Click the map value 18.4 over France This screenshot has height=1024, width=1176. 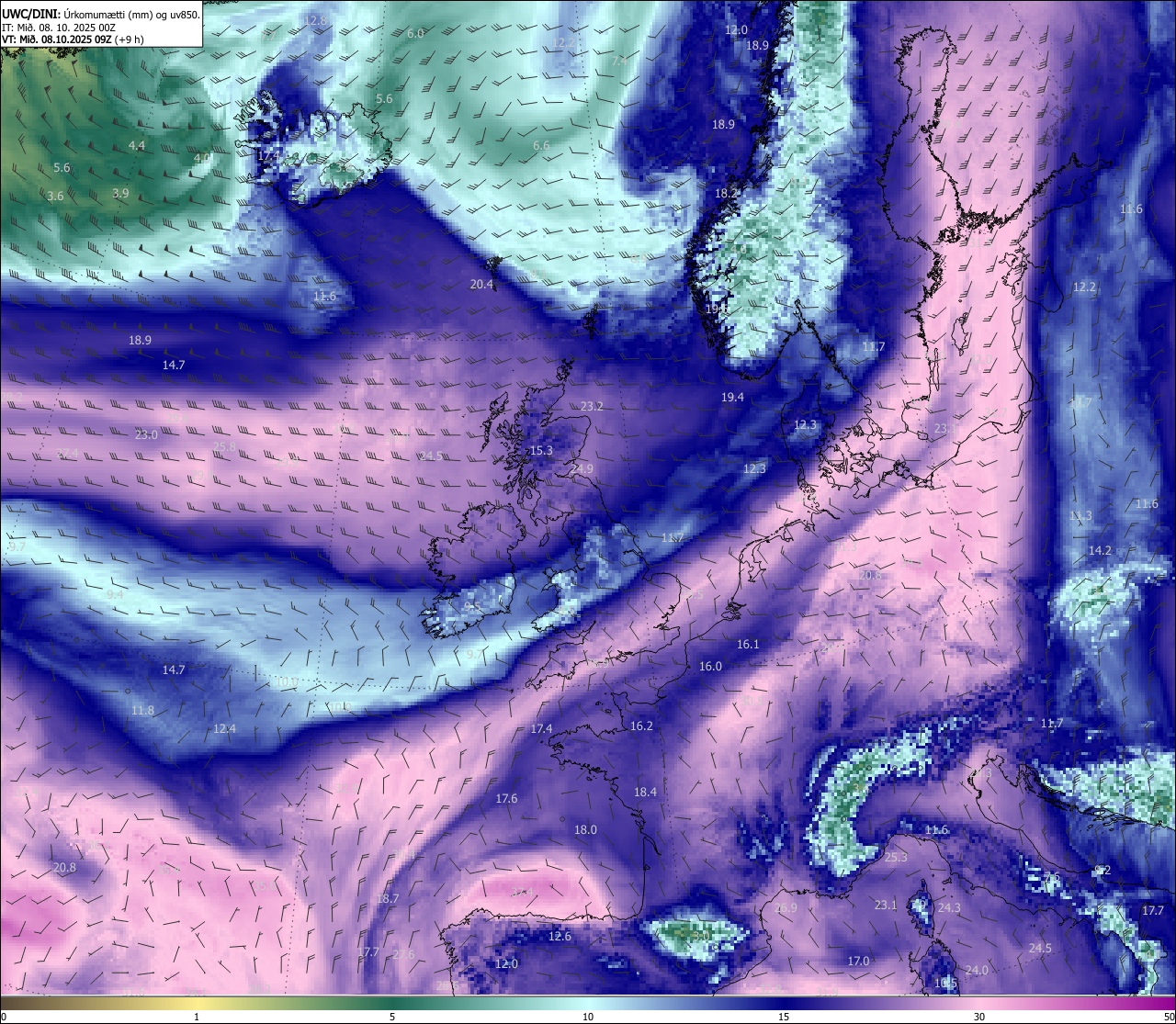point(645,792)
